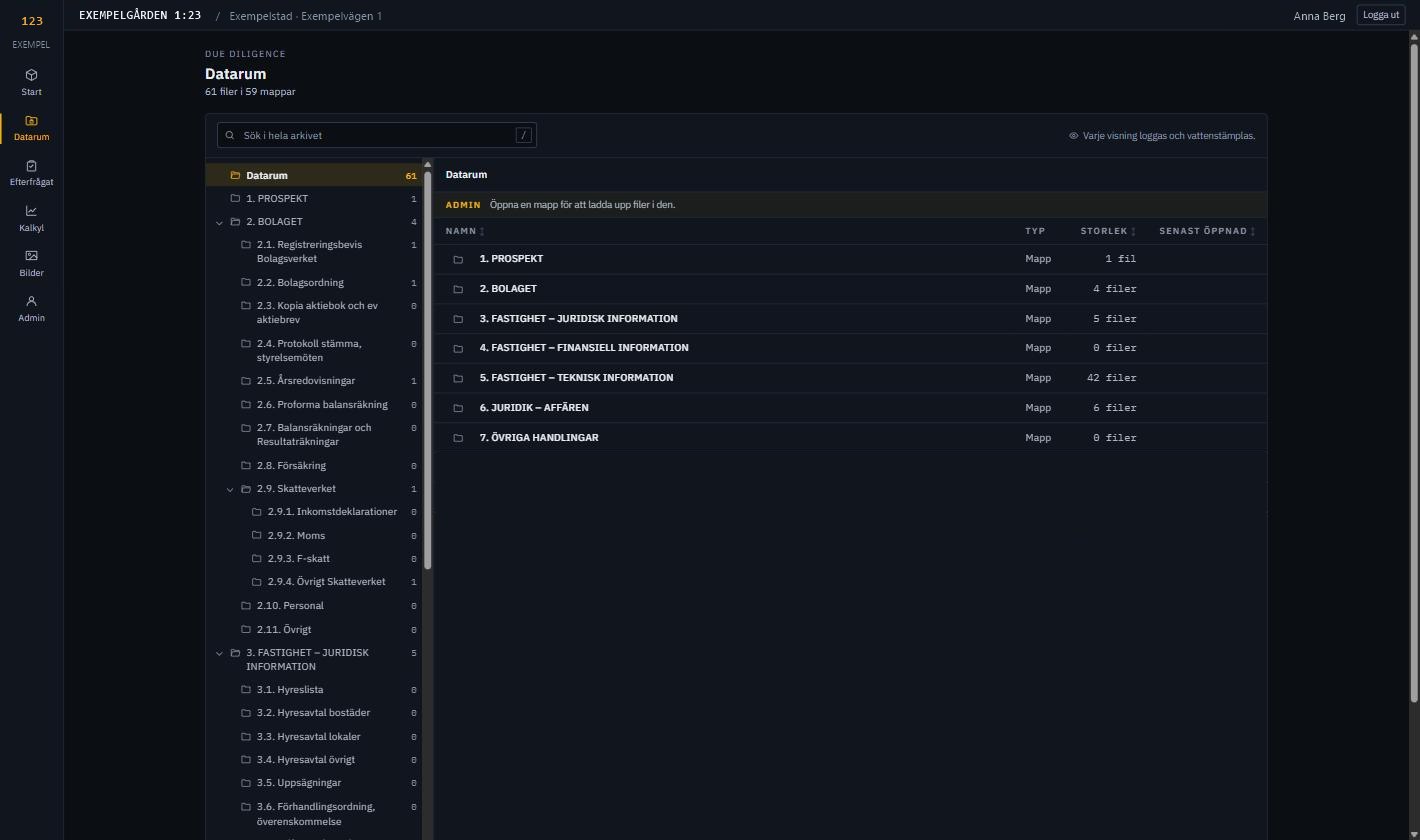Click the search magnifier icon
1420x840 pixels.
(230, 135)
